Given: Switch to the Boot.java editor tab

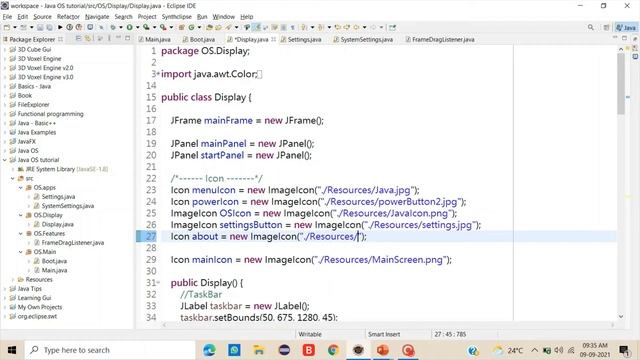Looking at the screenshot, I should [x=199, y=39].
